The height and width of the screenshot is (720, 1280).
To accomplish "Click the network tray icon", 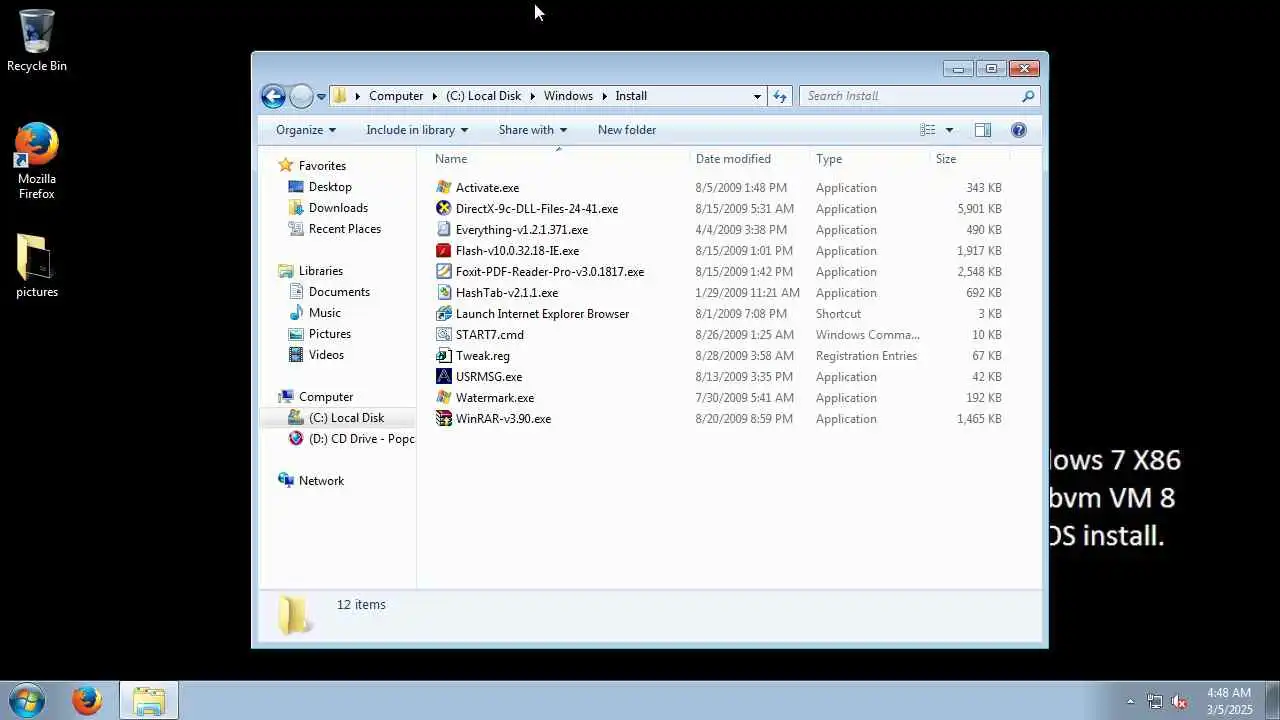I will (x=1155, y=701).
